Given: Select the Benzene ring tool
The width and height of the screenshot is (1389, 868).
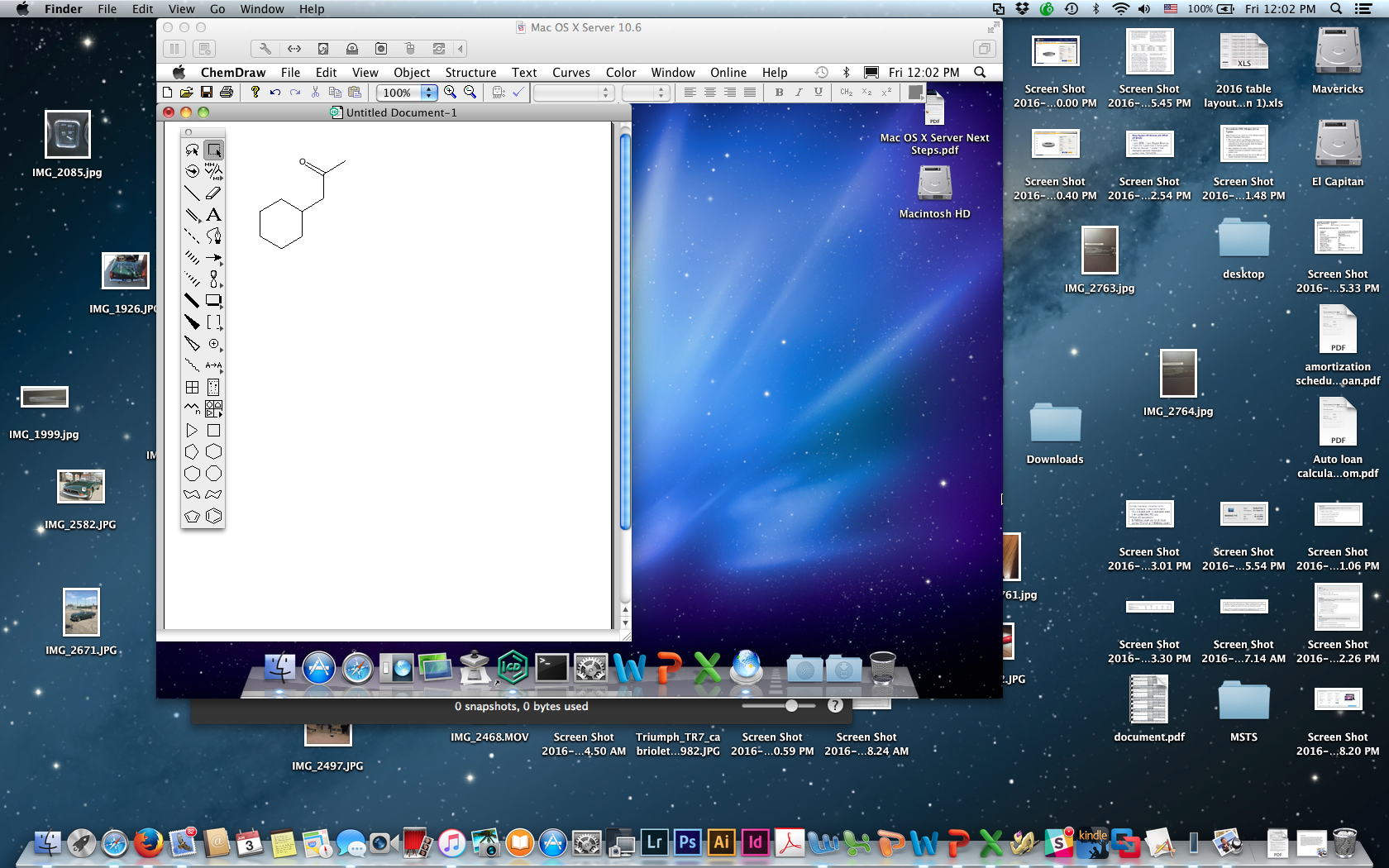Looking at the screenshot, I should click(x=214, y=516).
